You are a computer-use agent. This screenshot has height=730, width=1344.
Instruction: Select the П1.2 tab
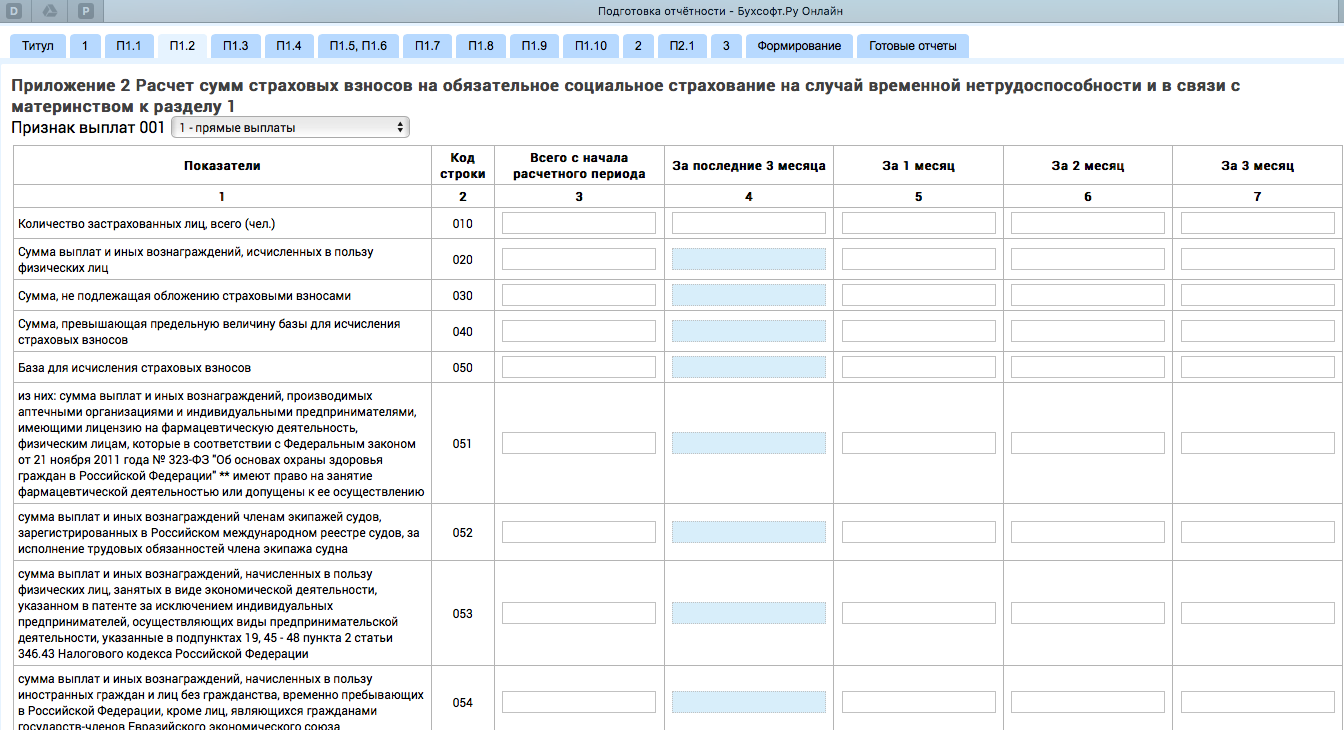click(x=182, y=46)
